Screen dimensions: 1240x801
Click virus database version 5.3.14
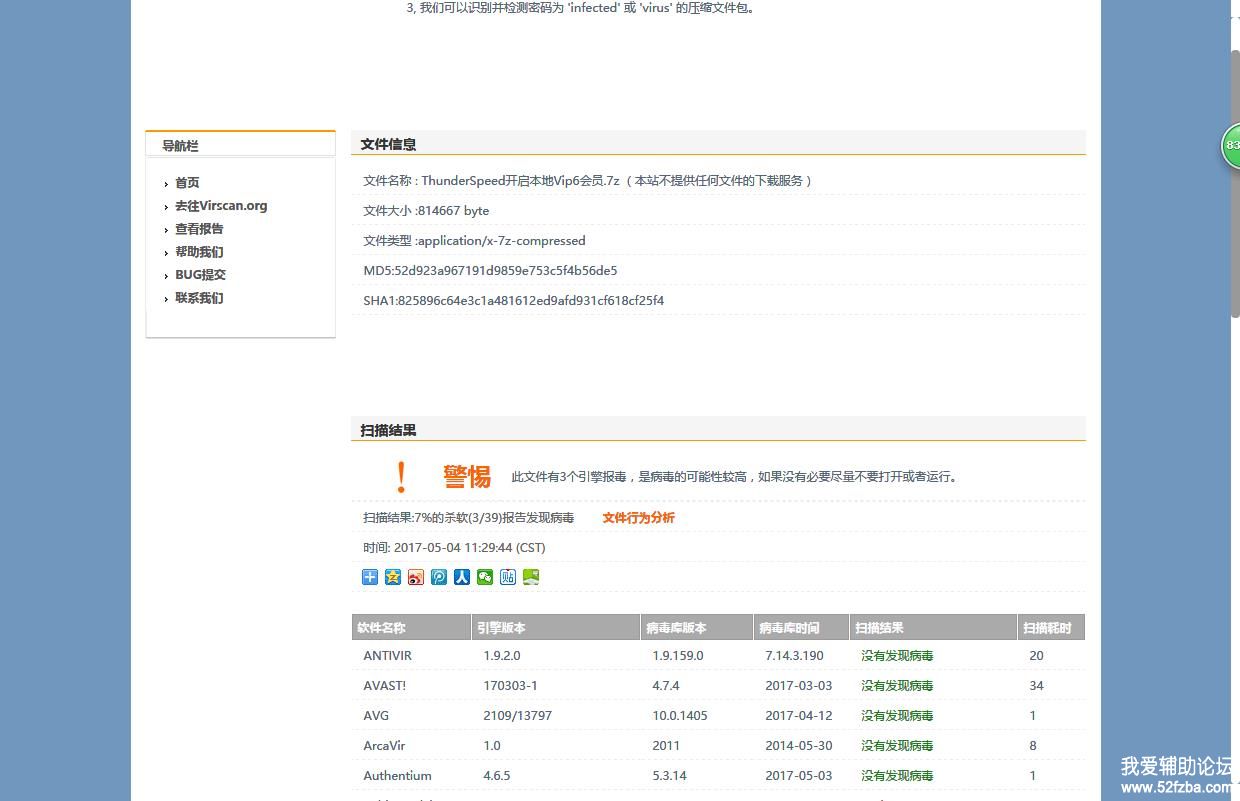669,776
